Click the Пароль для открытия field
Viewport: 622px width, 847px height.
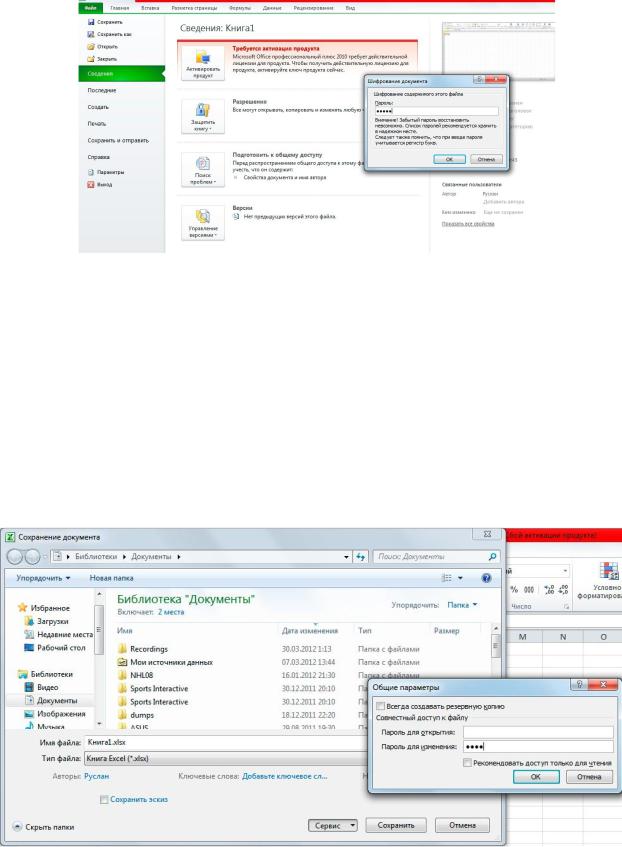click(538, 732)
